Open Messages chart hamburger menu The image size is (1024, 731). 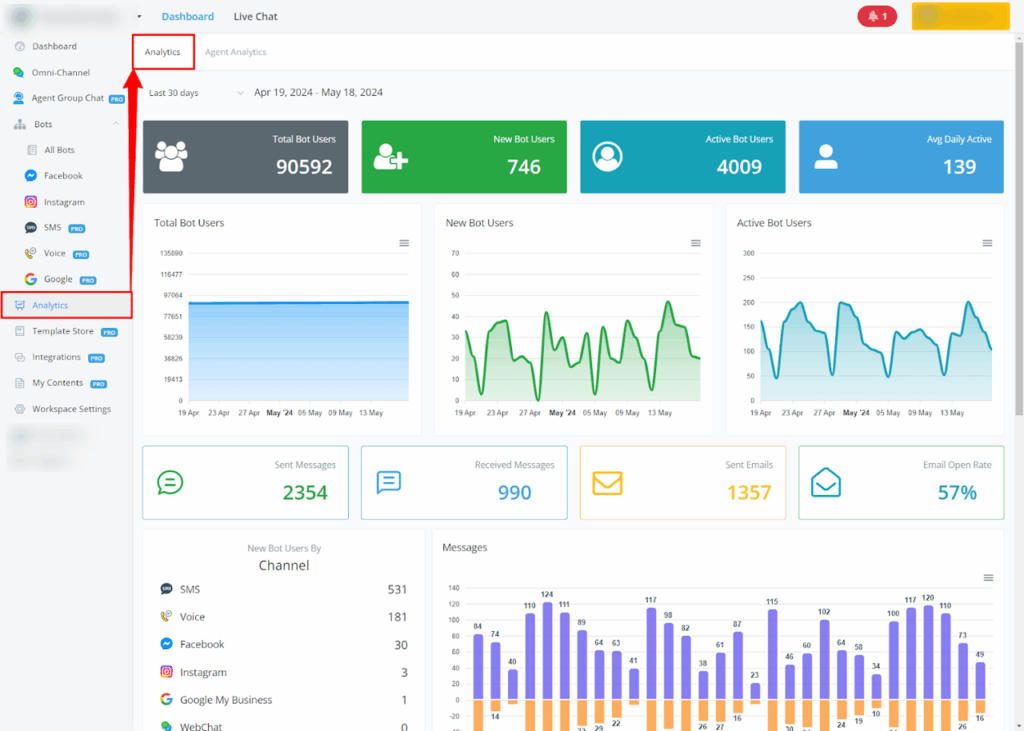988,578
